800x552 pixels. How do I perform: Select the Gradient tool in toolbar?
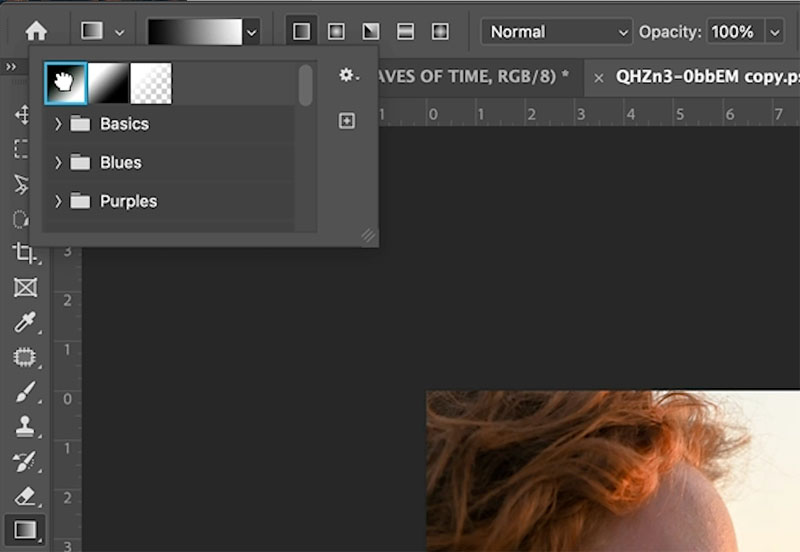(25, 530)
